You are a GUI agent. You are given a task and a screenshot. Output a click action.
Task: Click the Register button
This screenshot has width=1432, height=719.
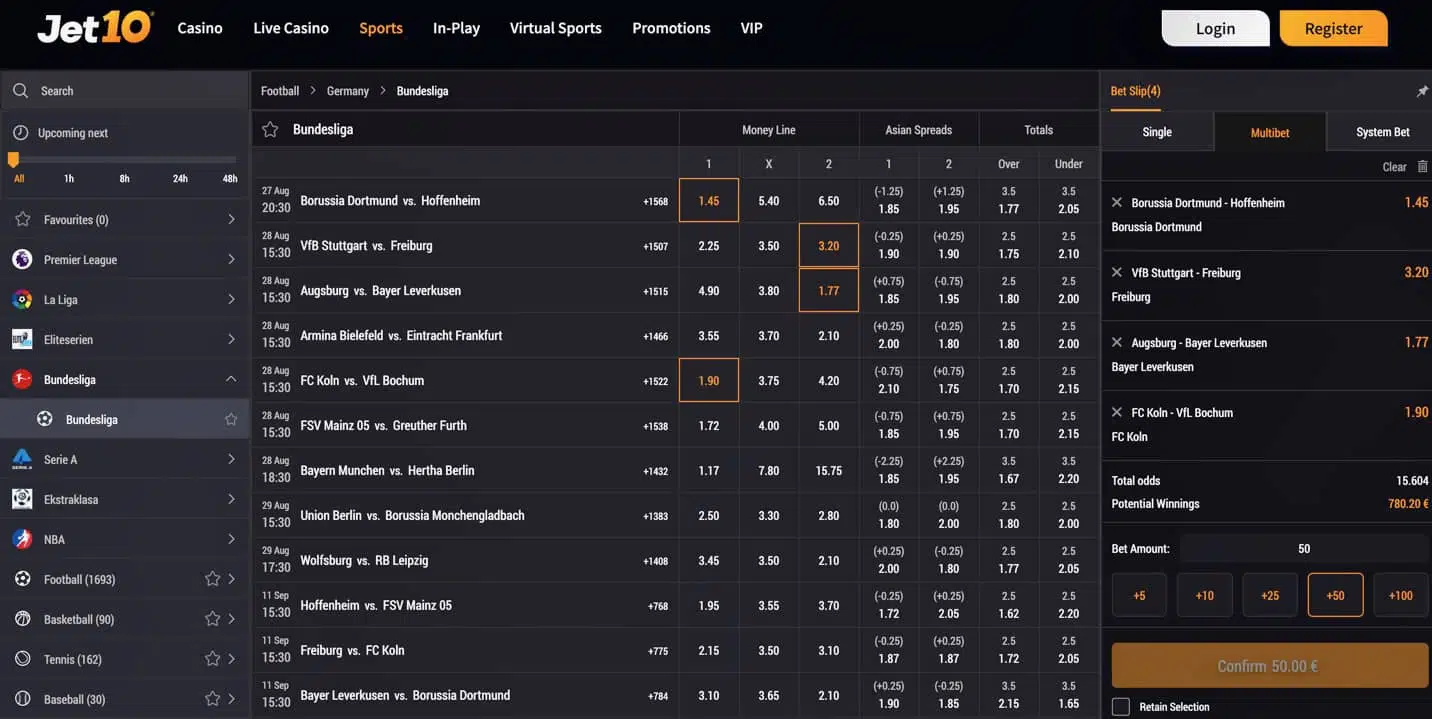tap(1334, 28)
